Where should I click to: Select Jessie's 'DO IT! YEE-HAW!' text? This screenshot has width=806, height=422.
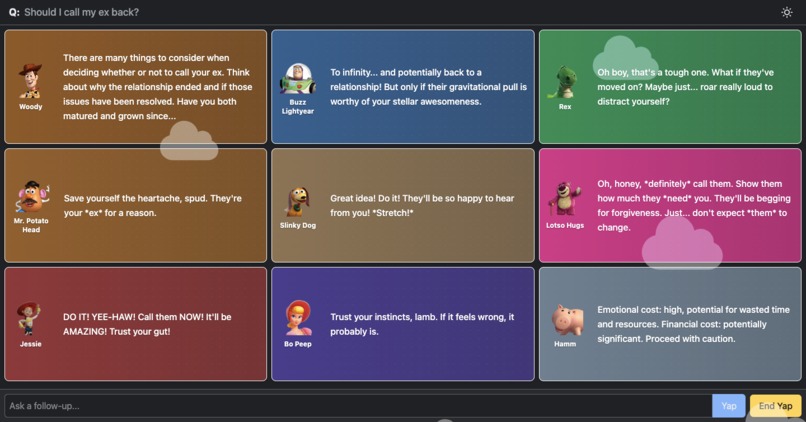coord(147,324)
